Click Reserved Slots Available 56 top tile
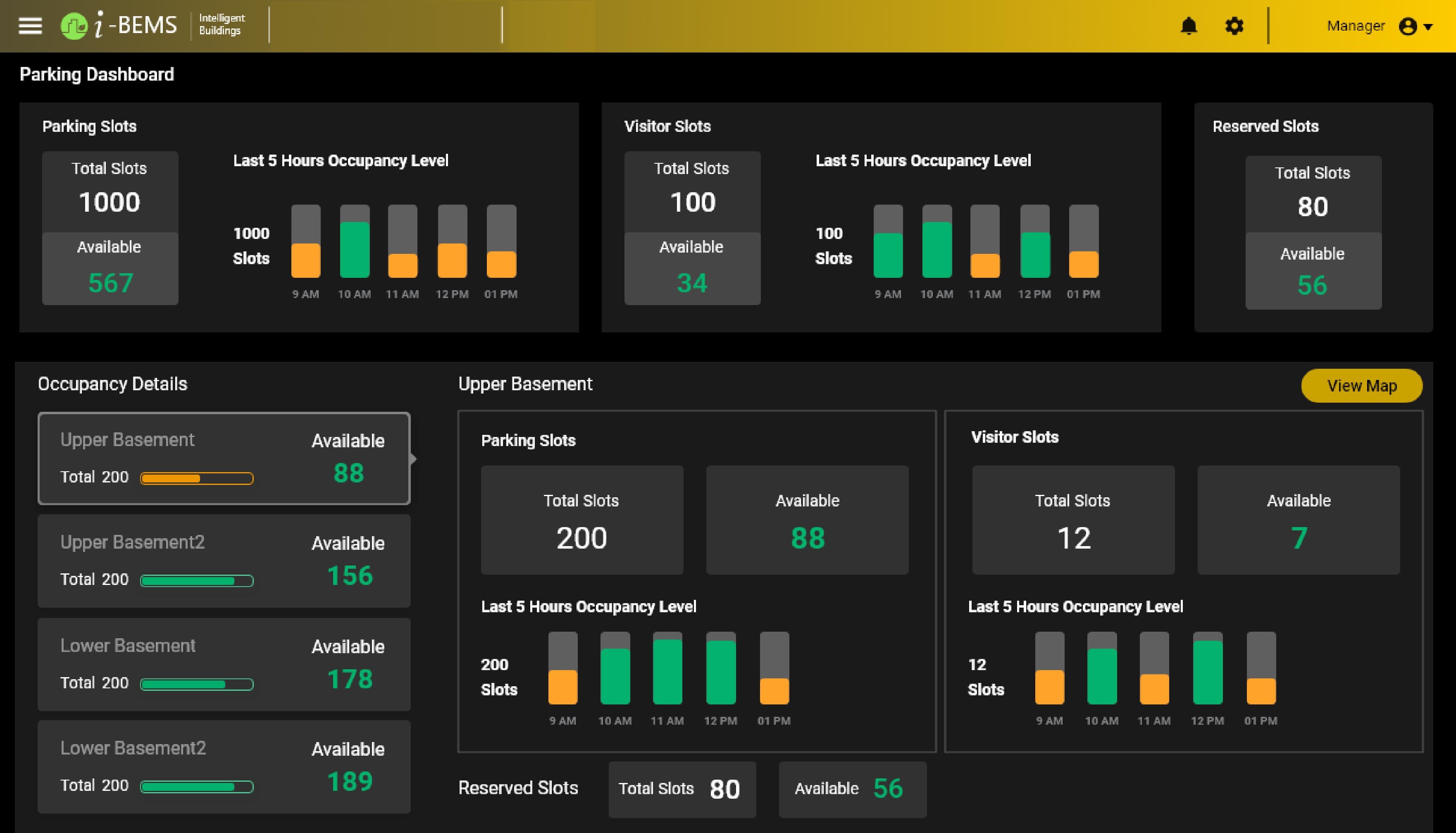 (x=1313, y=272)
